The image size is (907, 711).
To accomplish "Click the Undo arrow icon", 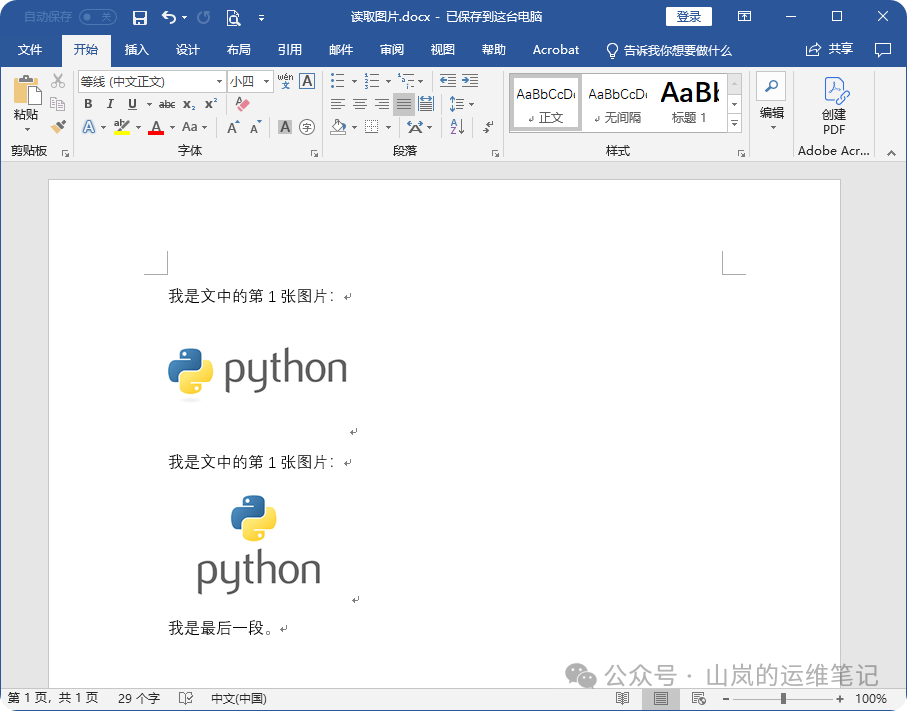I will click(x=169, y=17).
